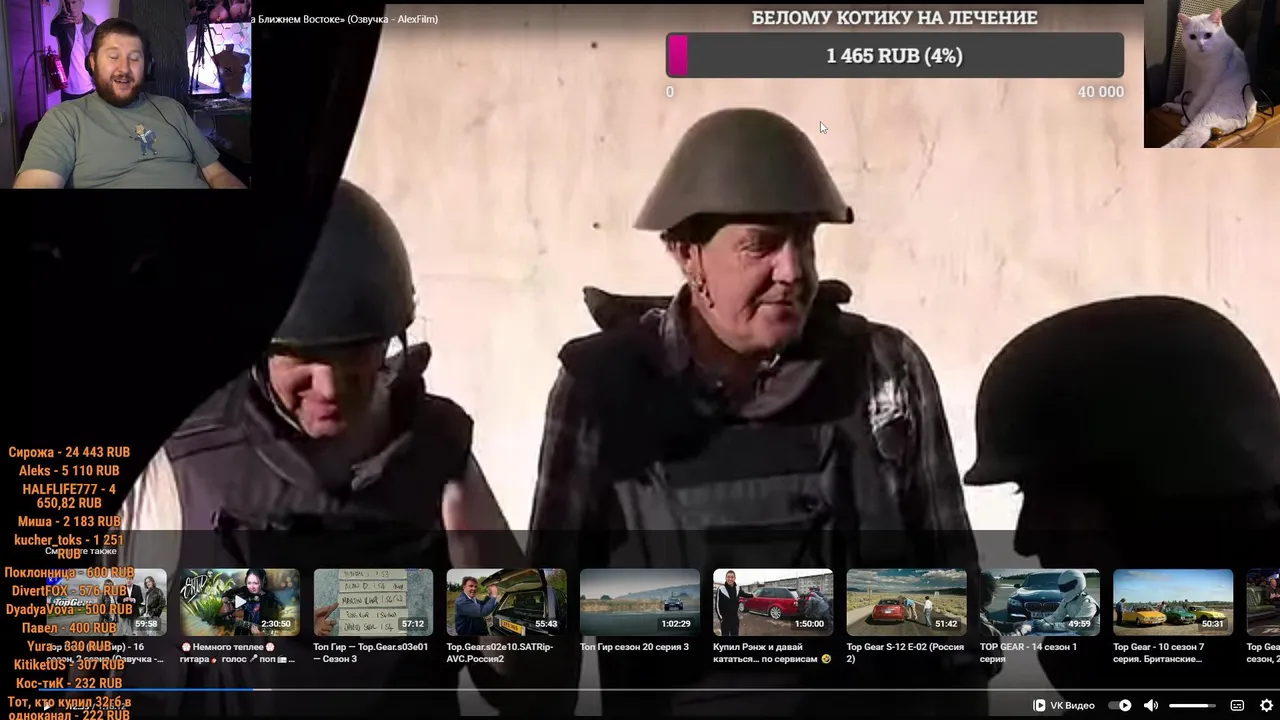Click the streamer webcam overlay
The image size is (1280, 720).
125,94
